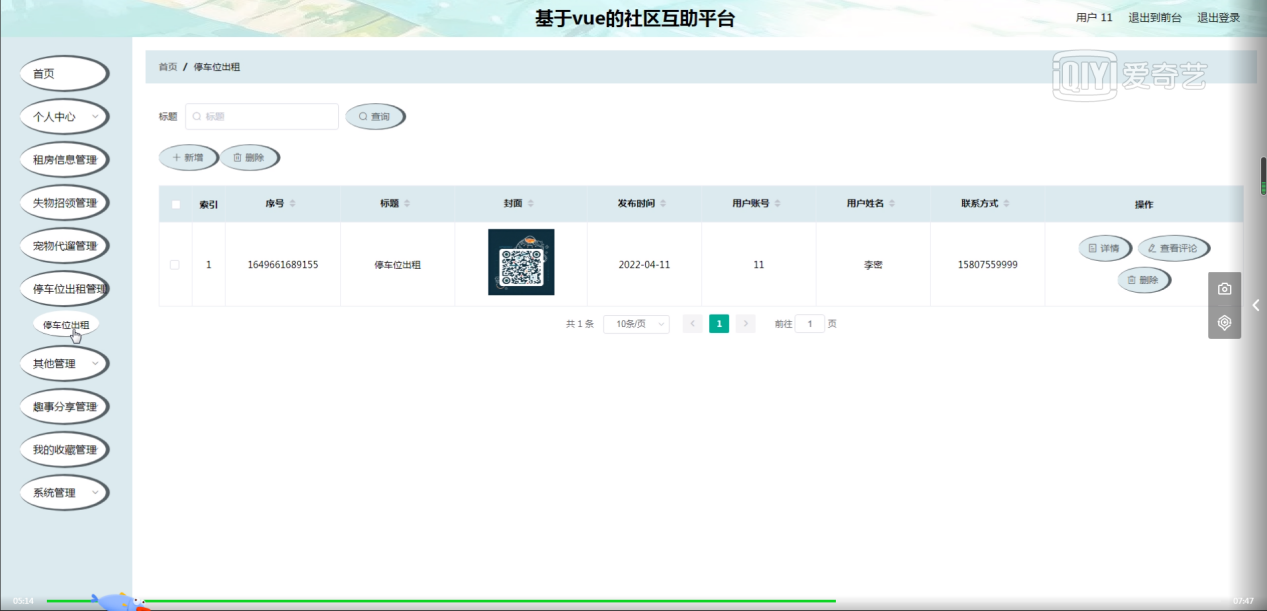Go to the previous page arrow
The image size is (1267, 611).
(693, 324)
